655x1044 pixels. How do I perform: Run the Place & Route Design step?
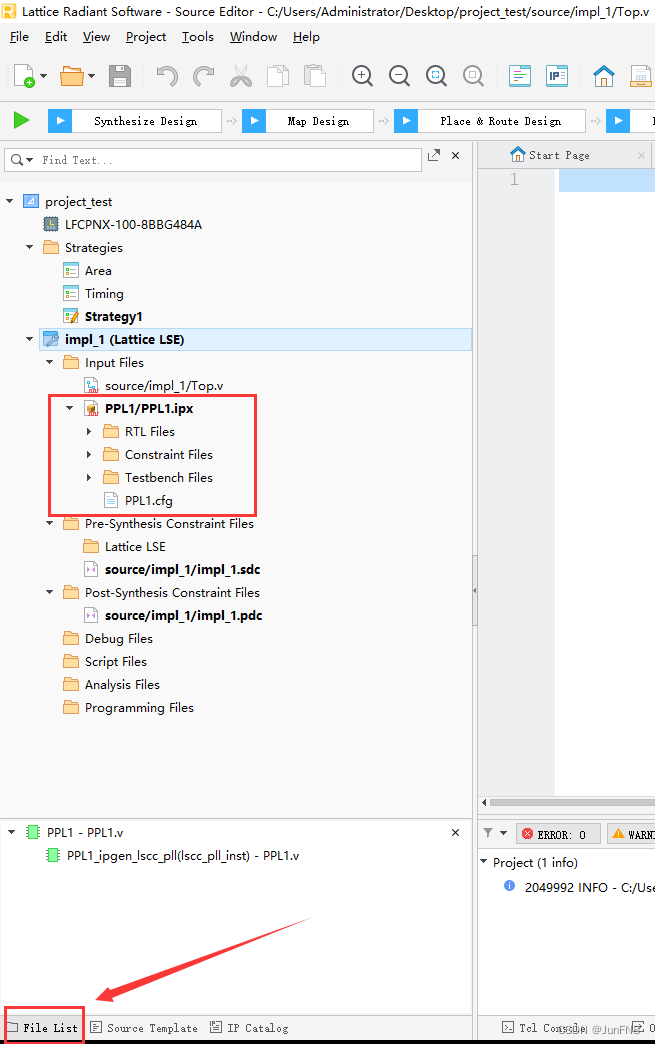pyautogui.click(x=490, y=121)
